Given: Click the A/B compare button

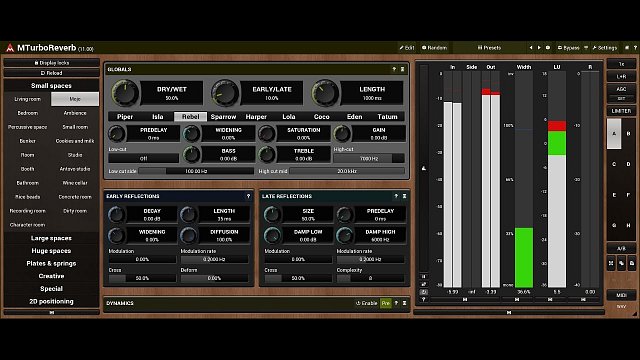Looking at the screenshot, I should coord(621,249).
